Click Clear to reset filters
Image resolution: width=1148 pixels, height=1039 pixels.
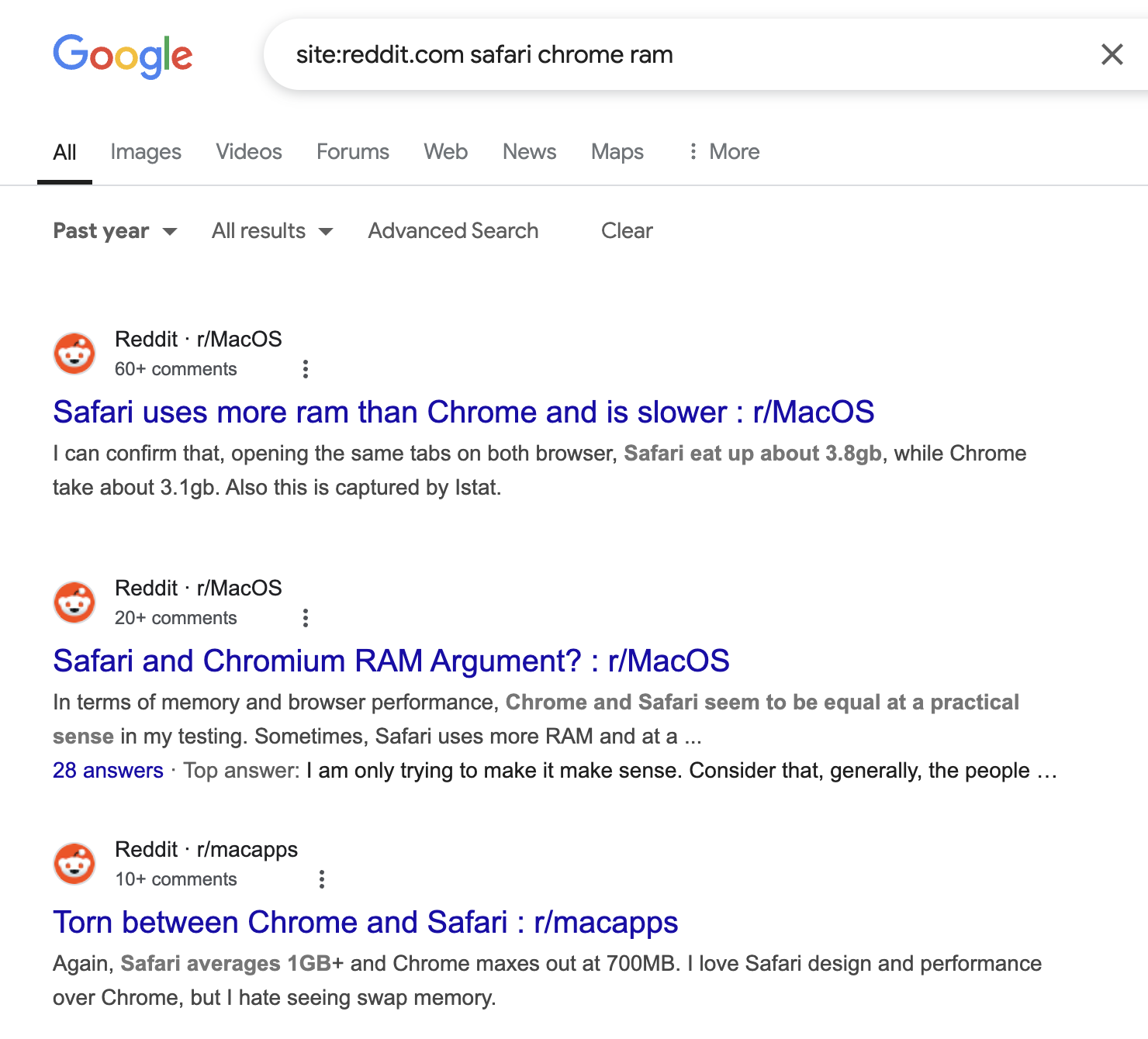point(627,231)
